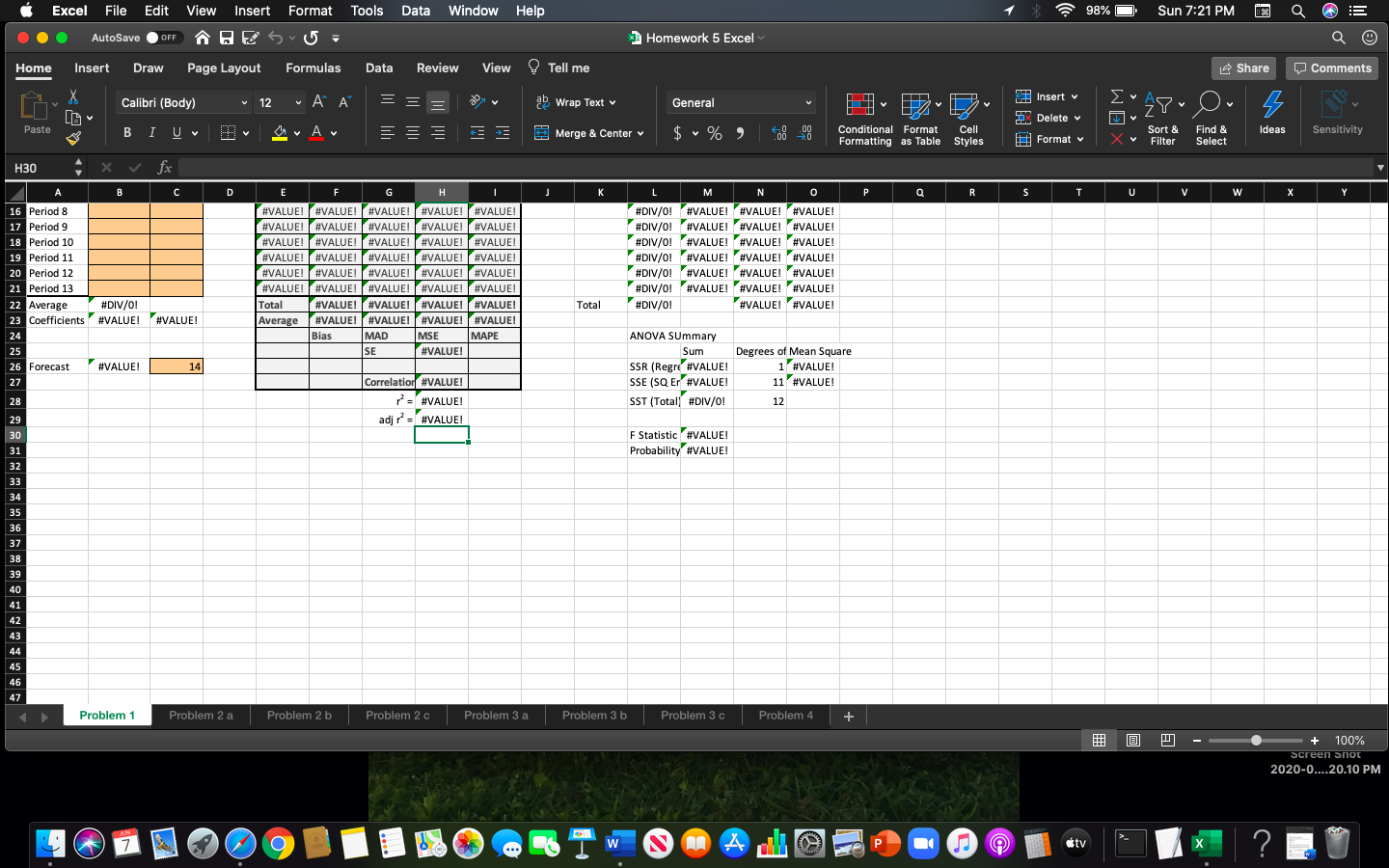Apply comma style format
Image resolution: width=1389 pixels, height=868 pixels.
click(x=740, y=133)
